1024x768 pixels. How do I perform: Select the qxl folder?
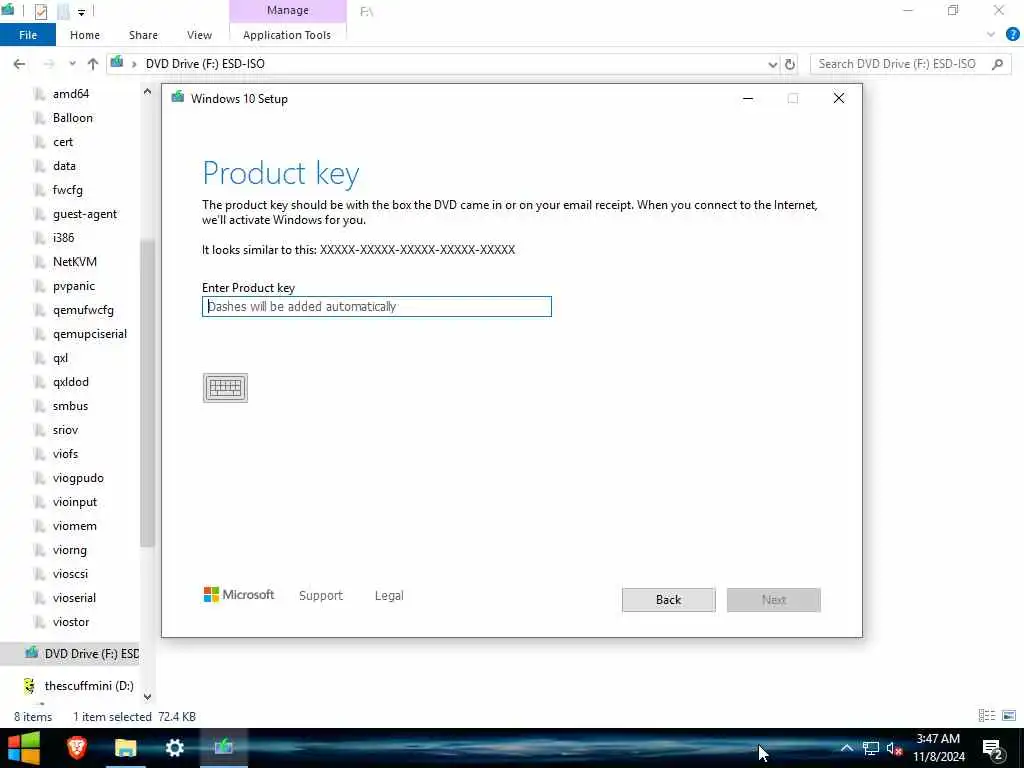tap(60, 358)
